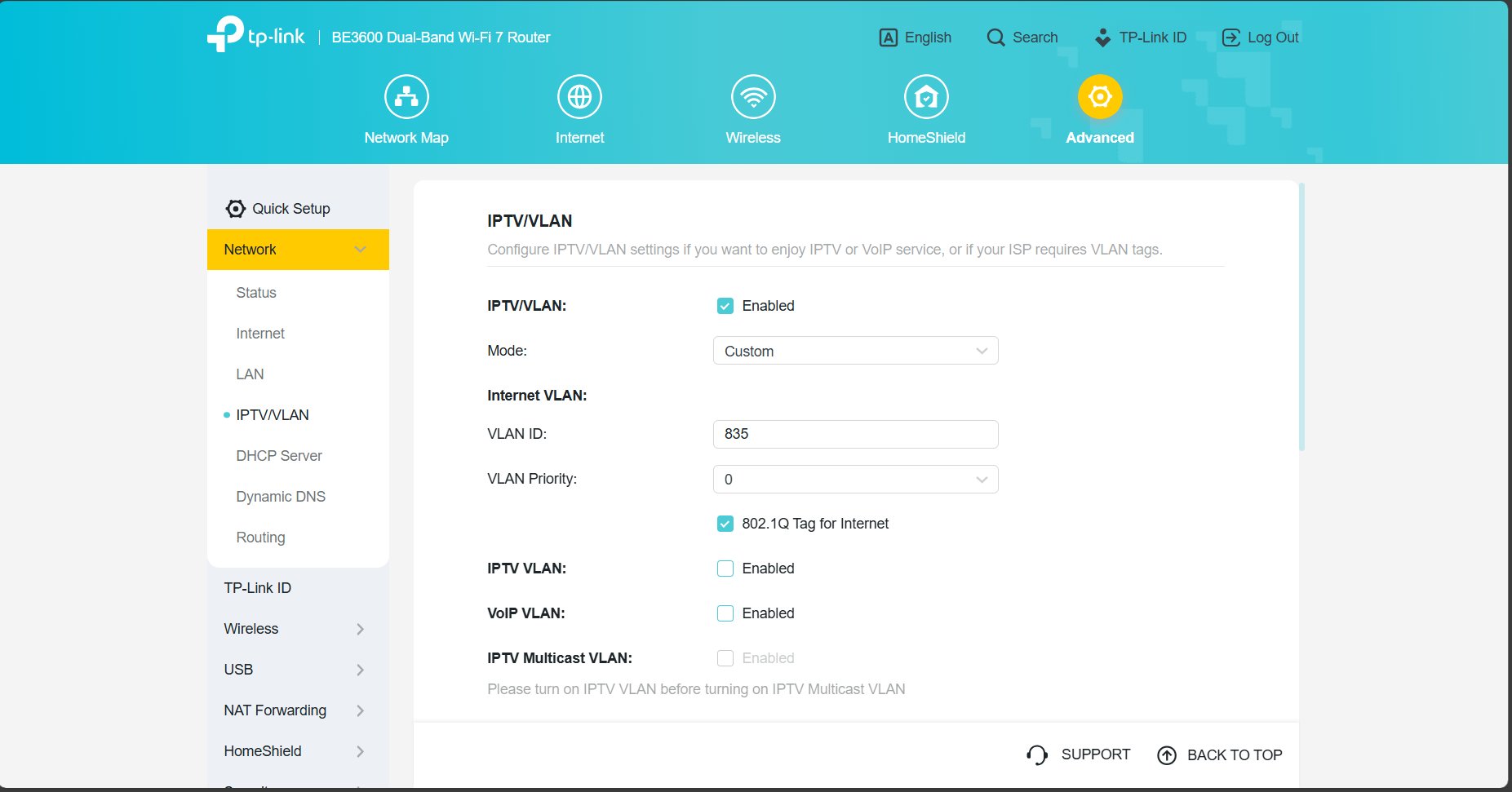Open the Internet globe icon
The width and height of the screenshot is (1512, 792).
click(579, 96)
